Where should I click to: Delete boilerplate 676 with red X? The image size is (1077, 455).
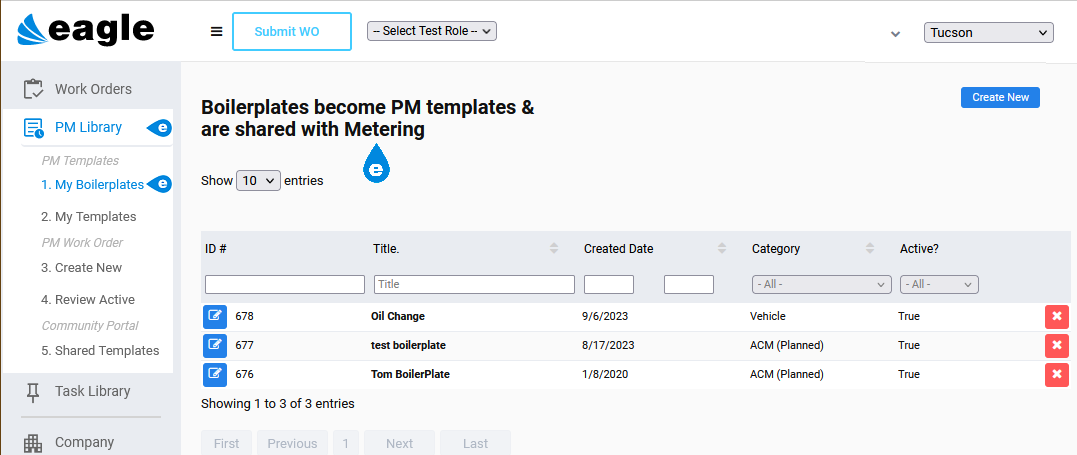(x=1056, y=374)
